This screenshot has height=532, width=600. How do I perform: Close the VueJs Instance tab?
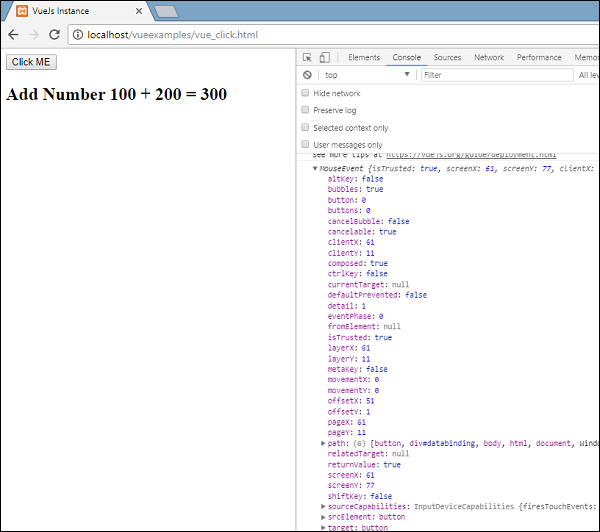137,10
